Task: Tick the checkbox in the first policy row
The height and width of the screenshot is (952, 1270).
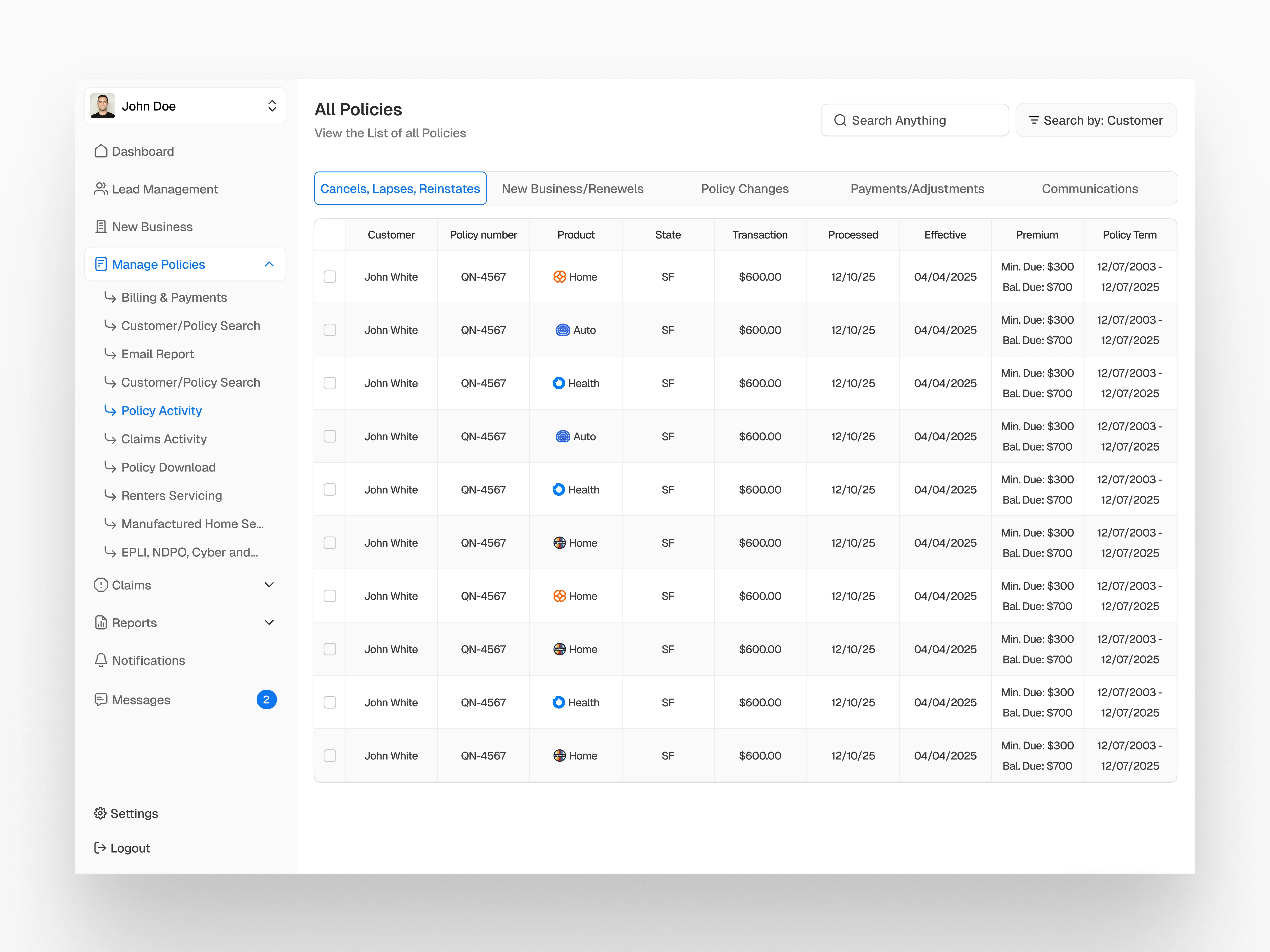Action: 330,277
